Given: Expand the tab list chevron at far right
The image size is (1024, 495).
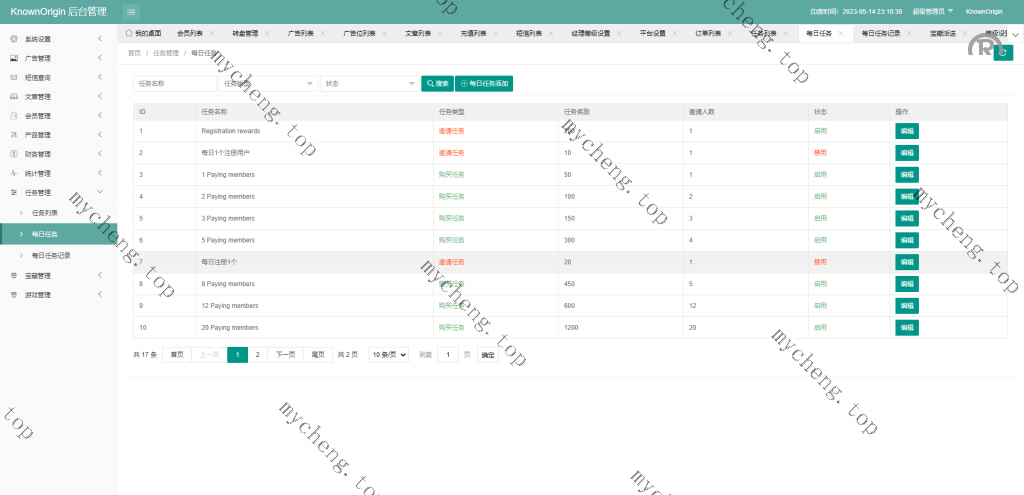Looking at the screenshot, I should pos(1015,33).
